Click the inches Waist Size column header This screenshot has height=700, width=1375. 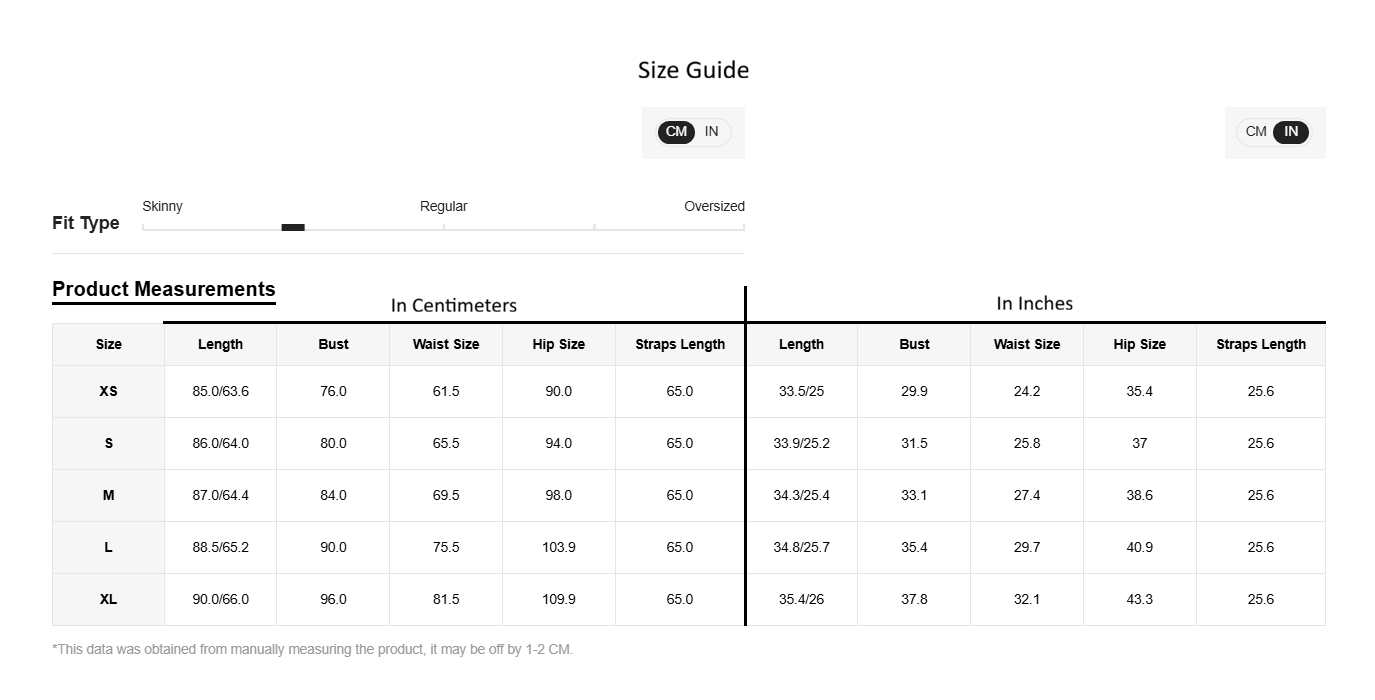1027,344
